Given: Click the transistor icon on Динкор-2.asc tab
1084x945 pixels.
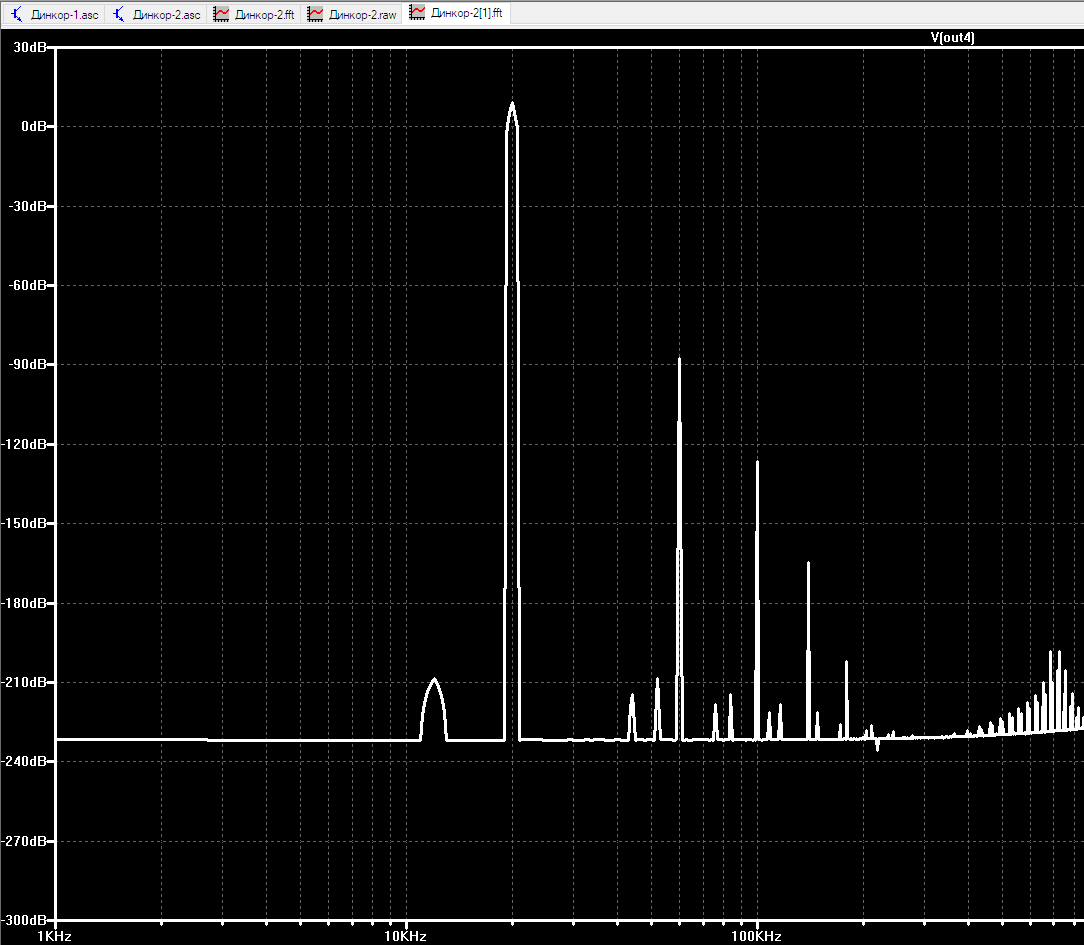Looking at the screenshot, I should (x=119, y=15).
